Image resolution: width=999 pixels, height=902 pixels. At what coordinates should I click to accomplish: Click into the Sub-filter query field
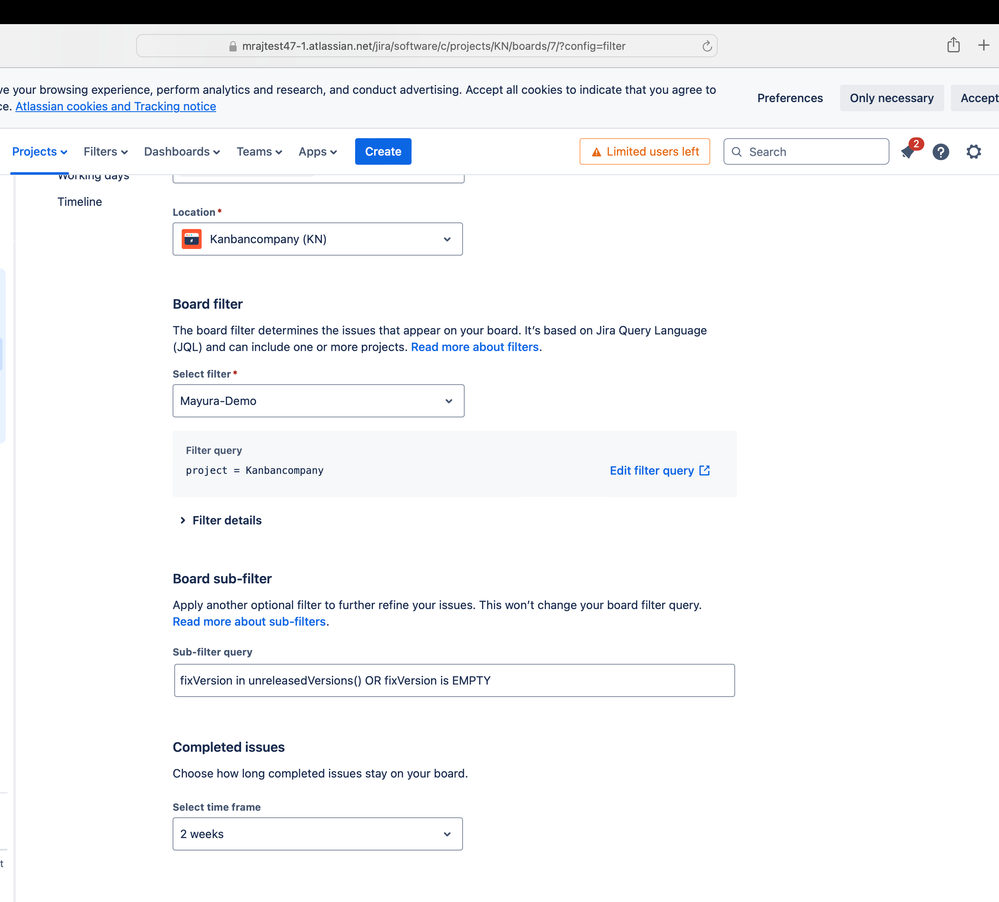pos(454,680)
